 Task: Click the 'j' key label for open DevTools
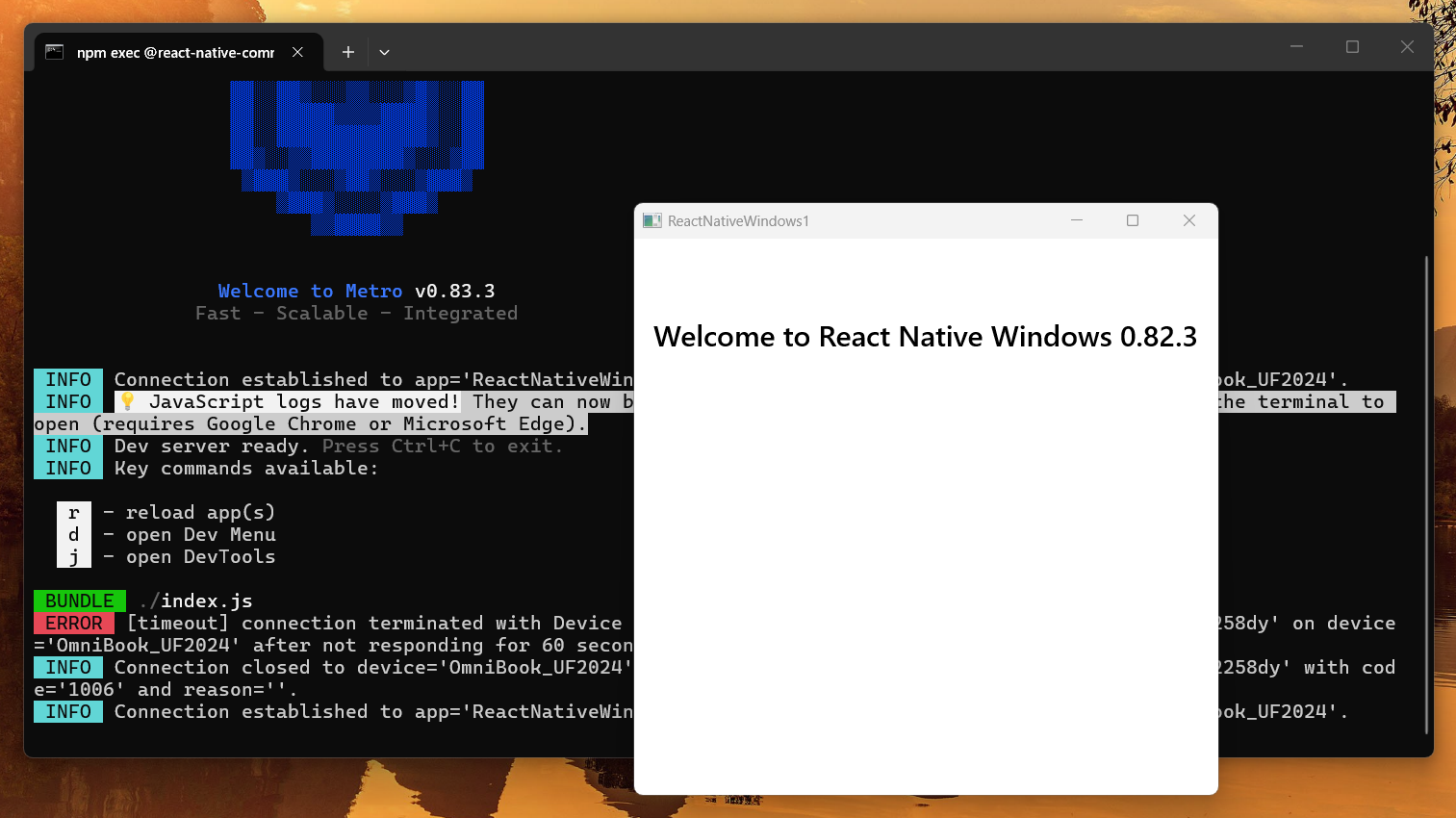(x=74, y=556)
